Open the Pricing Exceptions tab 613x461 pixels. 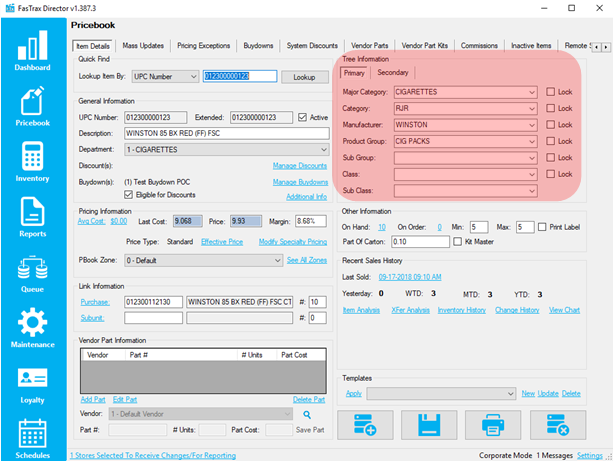click(x=204, y=46)
